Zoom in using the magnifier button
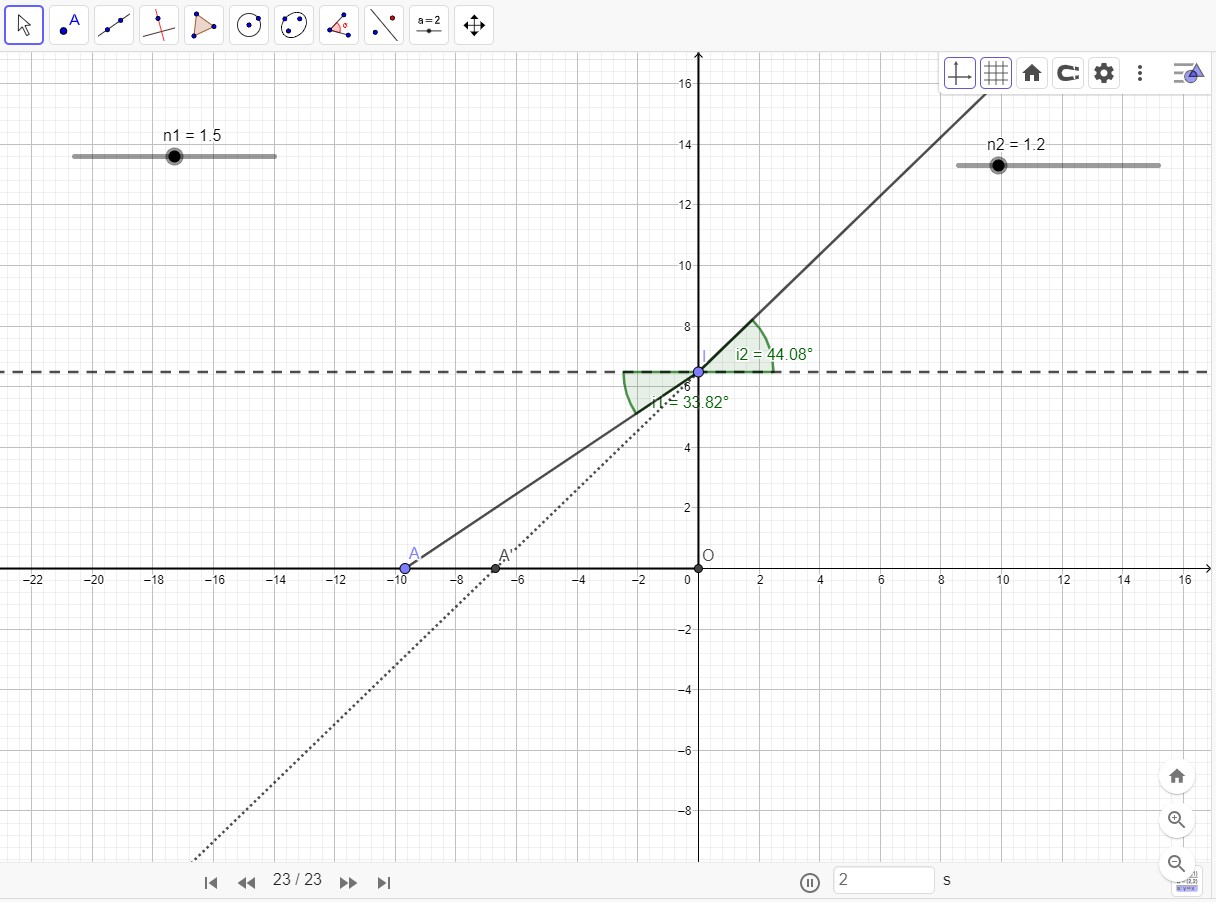The width and height of the screenshot is (1216, 902). click(x=1177, y=820)
